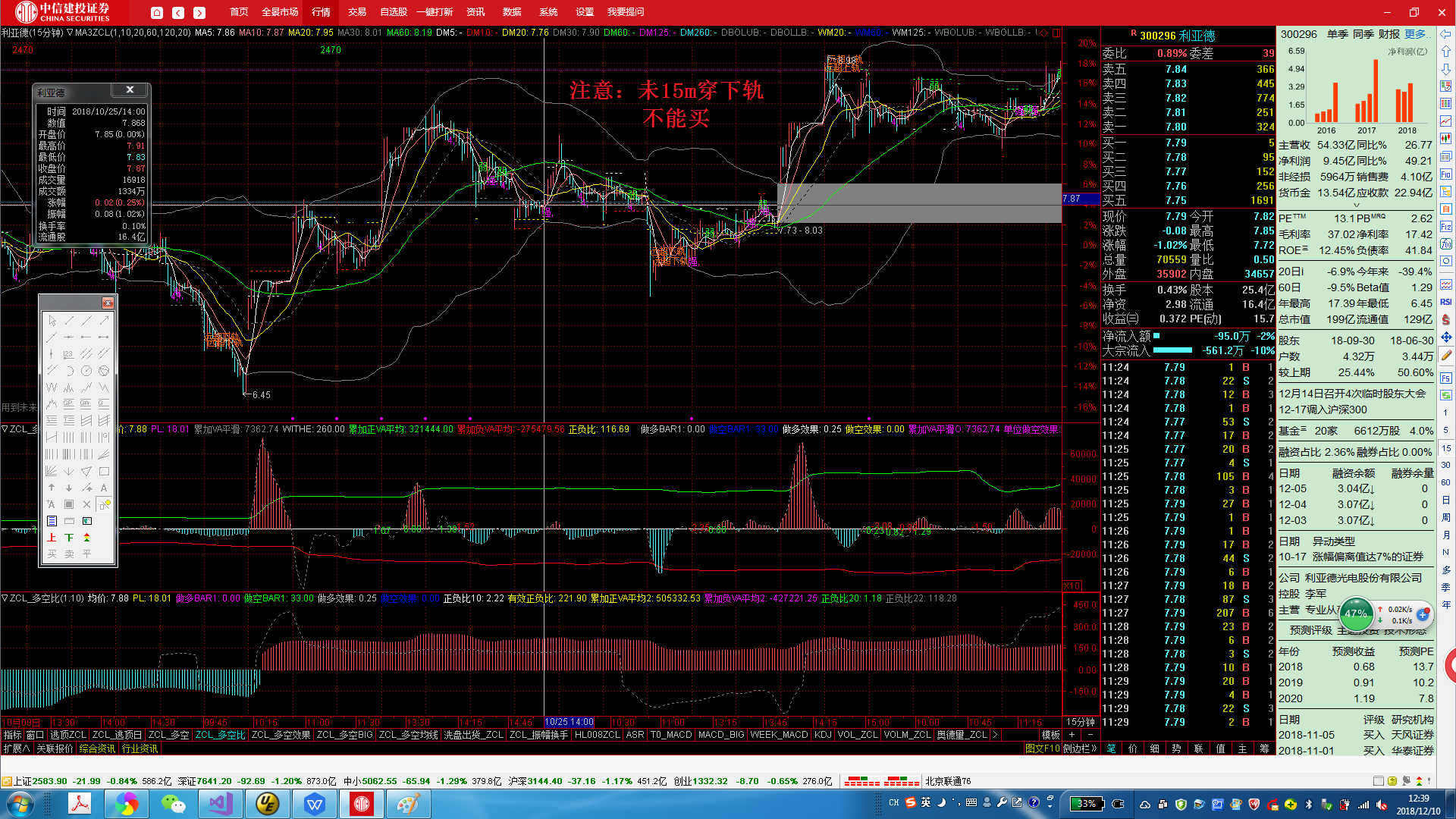1456x819 pixels.
Task: Toggle 单季 view in finance panel
Action: 1337,34
